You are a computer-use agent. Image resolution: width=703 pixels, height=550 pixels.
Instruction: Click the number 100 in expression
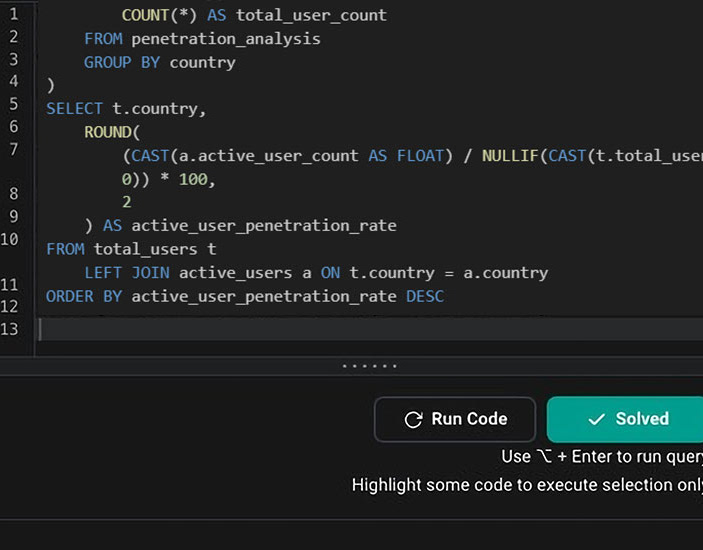tap(193, 180)
